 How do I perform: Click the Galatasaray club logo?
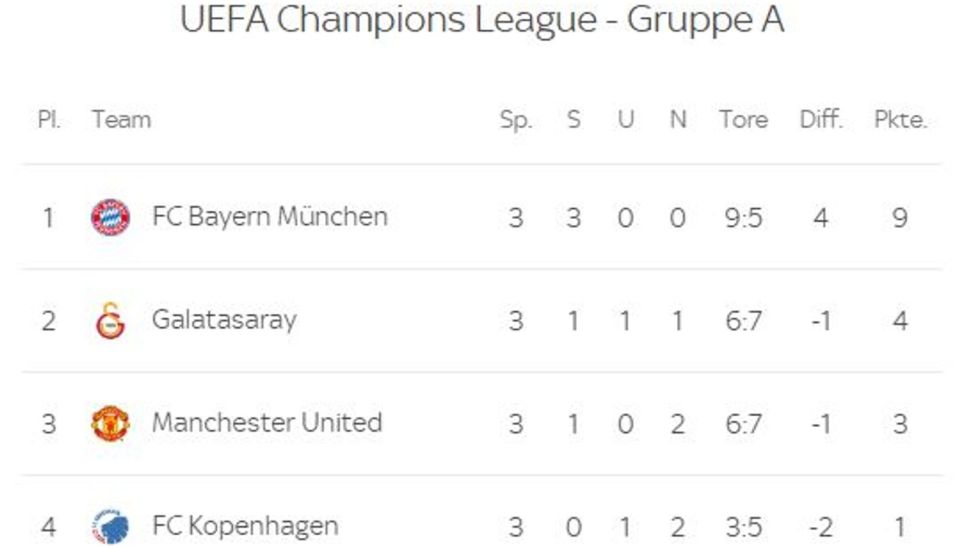110,320
